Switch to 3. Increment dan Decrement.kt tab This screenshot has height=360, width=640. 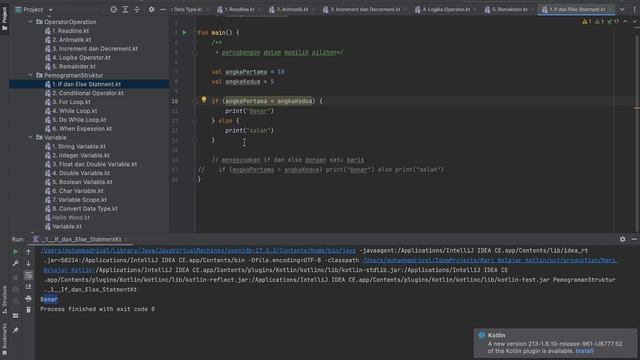(365, 9)
